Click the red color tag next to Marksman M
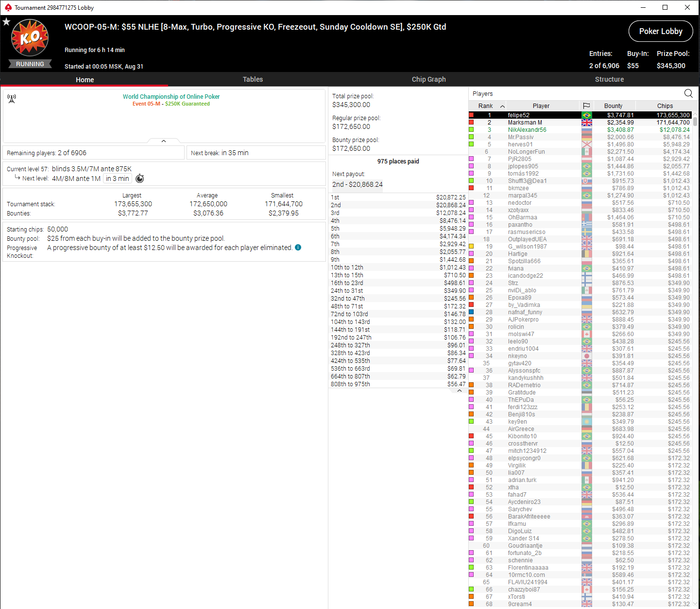Screen dimensions: 700x609 (471, 122)
